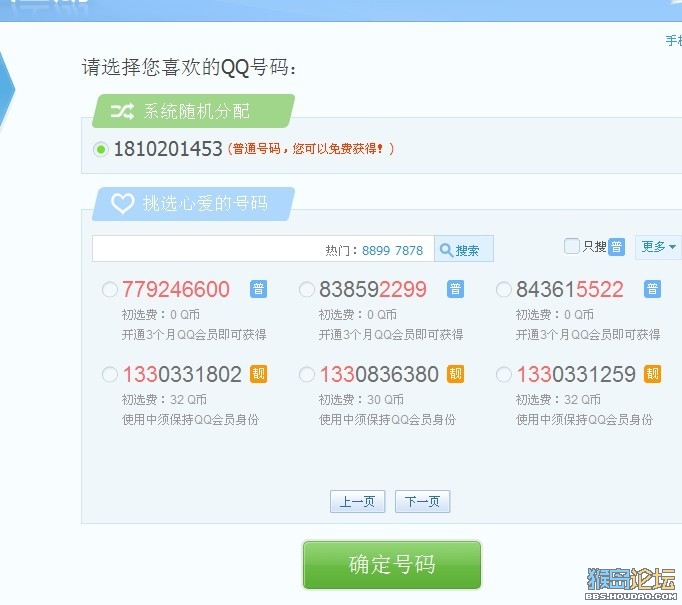Click the 普 badge next to 只搜

click(x=616, y=247)
